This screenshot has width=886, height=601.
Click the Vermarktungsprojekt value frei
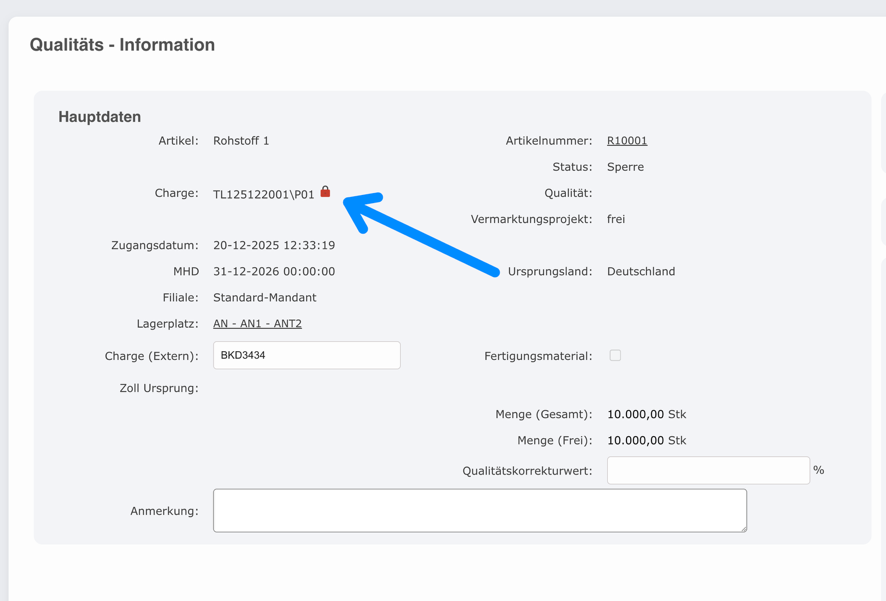(616, 218)
